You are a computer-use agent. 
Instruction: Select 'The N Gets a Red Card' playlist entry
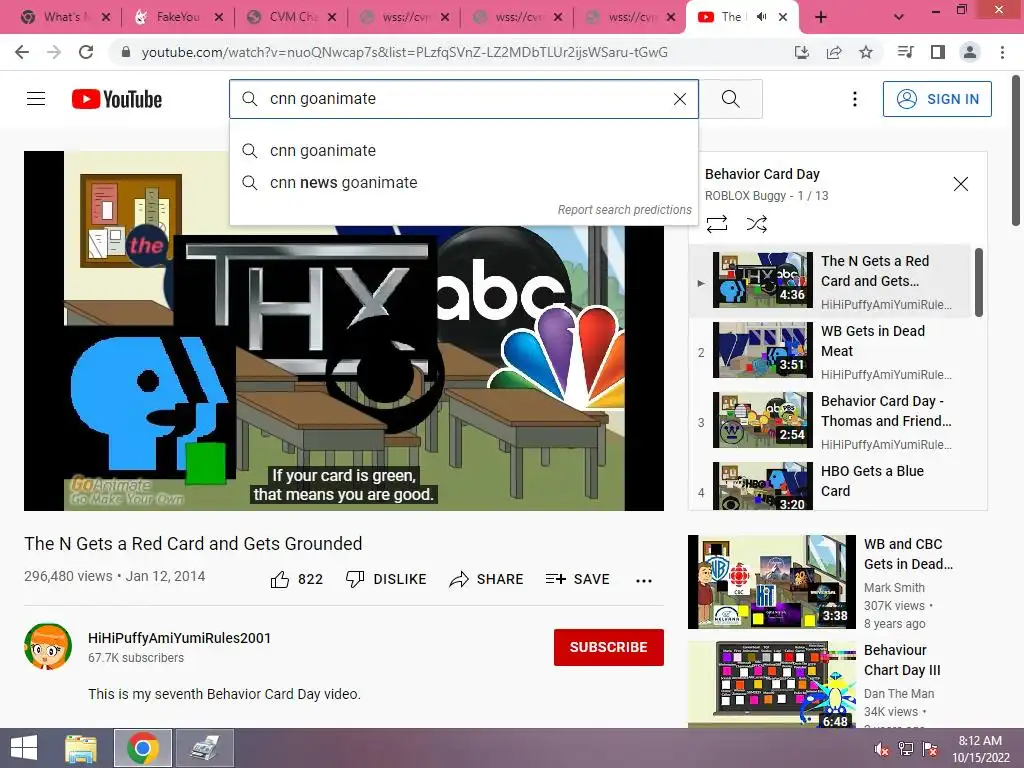830,281
